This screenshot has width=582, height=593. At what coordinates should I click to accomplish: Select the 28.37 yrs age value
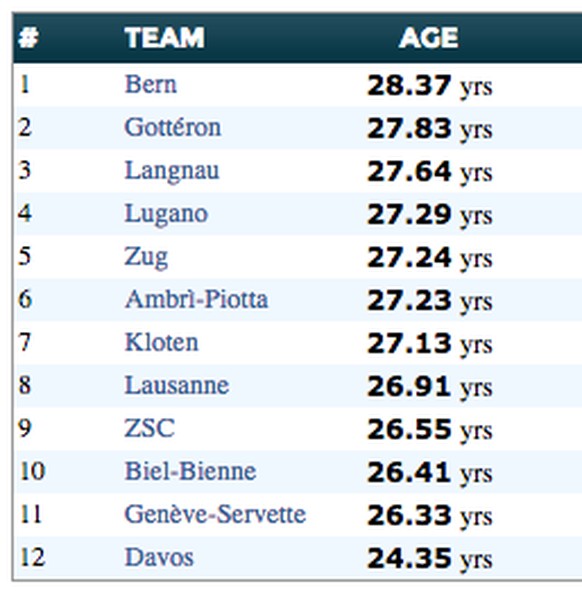tap(430, 86)
